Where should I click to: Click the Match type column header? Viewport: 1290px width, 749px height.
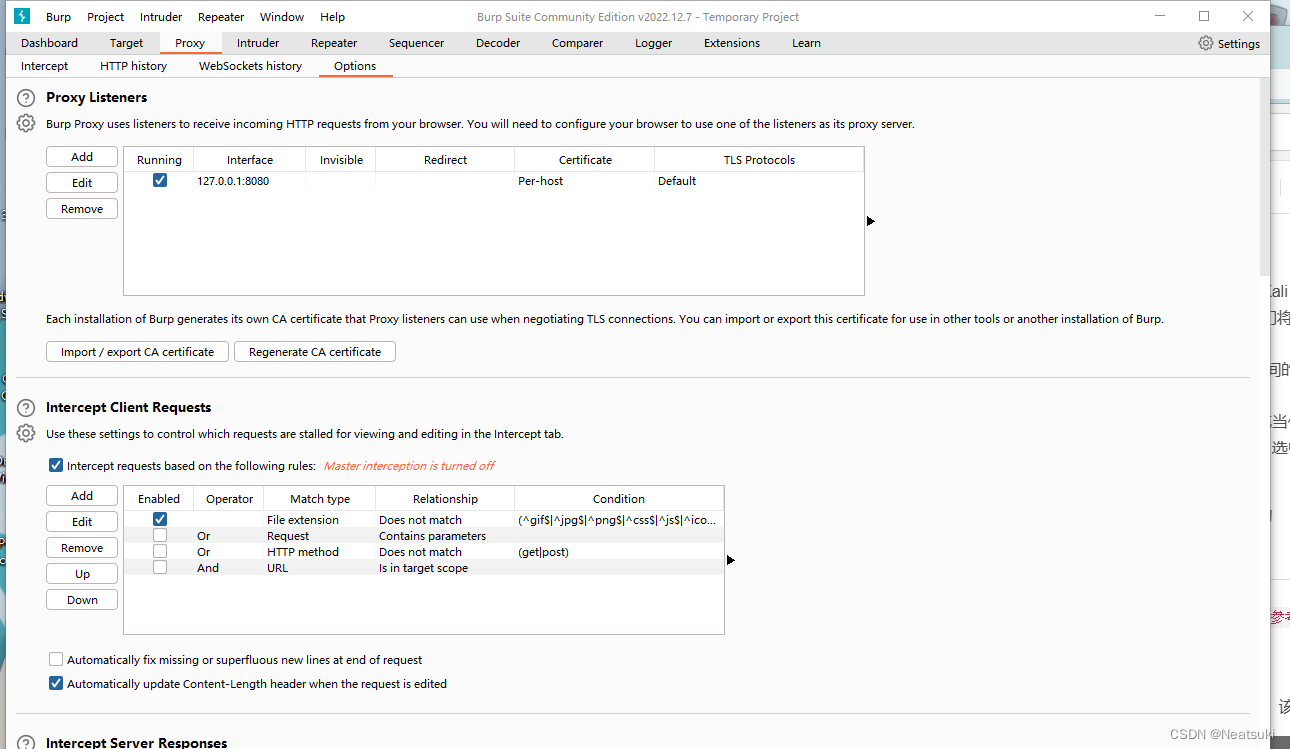pyautogui.click(x=320, y=498)
